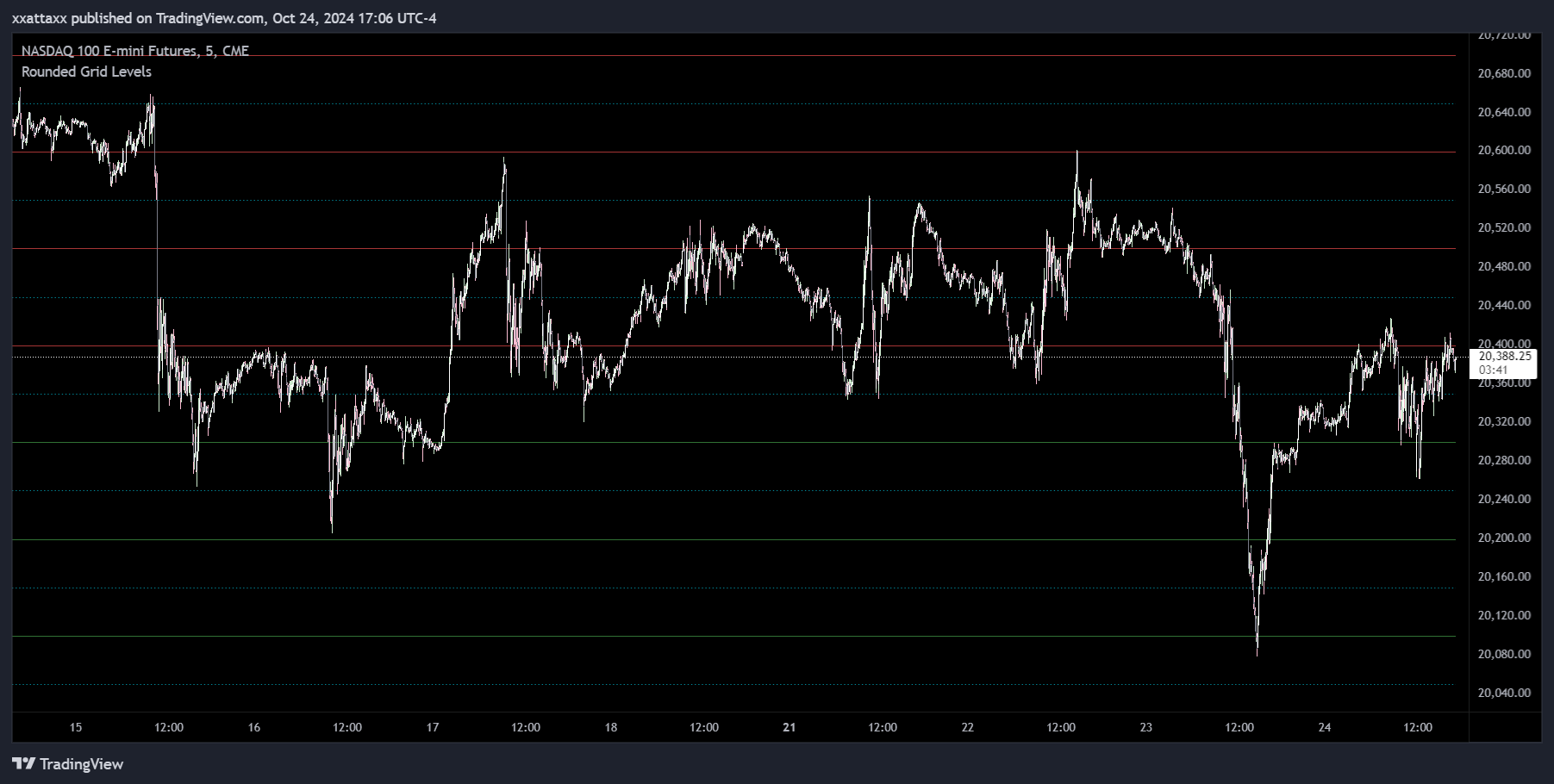The image size is (1554, 784).
Task: Click the 12:00 label between dates 15 and 16
Action: pyautogui.click(x=169, y=727)
